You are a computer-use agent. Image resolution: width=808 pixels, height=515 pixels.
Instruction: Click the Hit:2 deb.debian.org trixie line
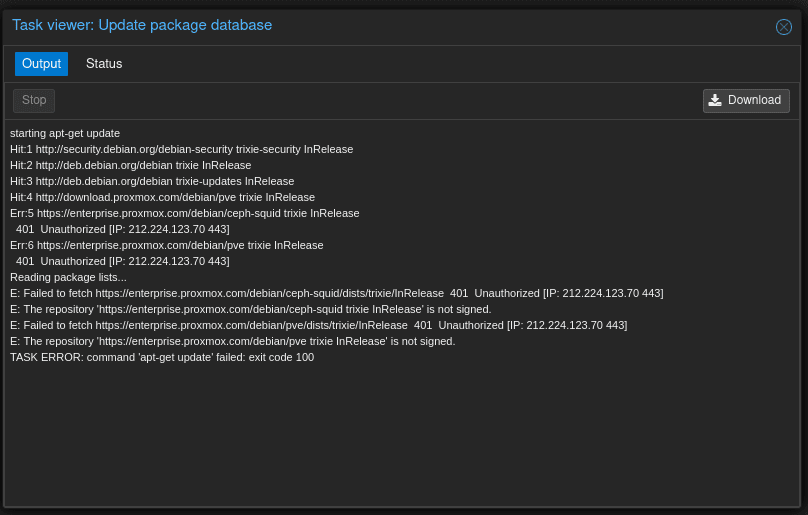130,165
